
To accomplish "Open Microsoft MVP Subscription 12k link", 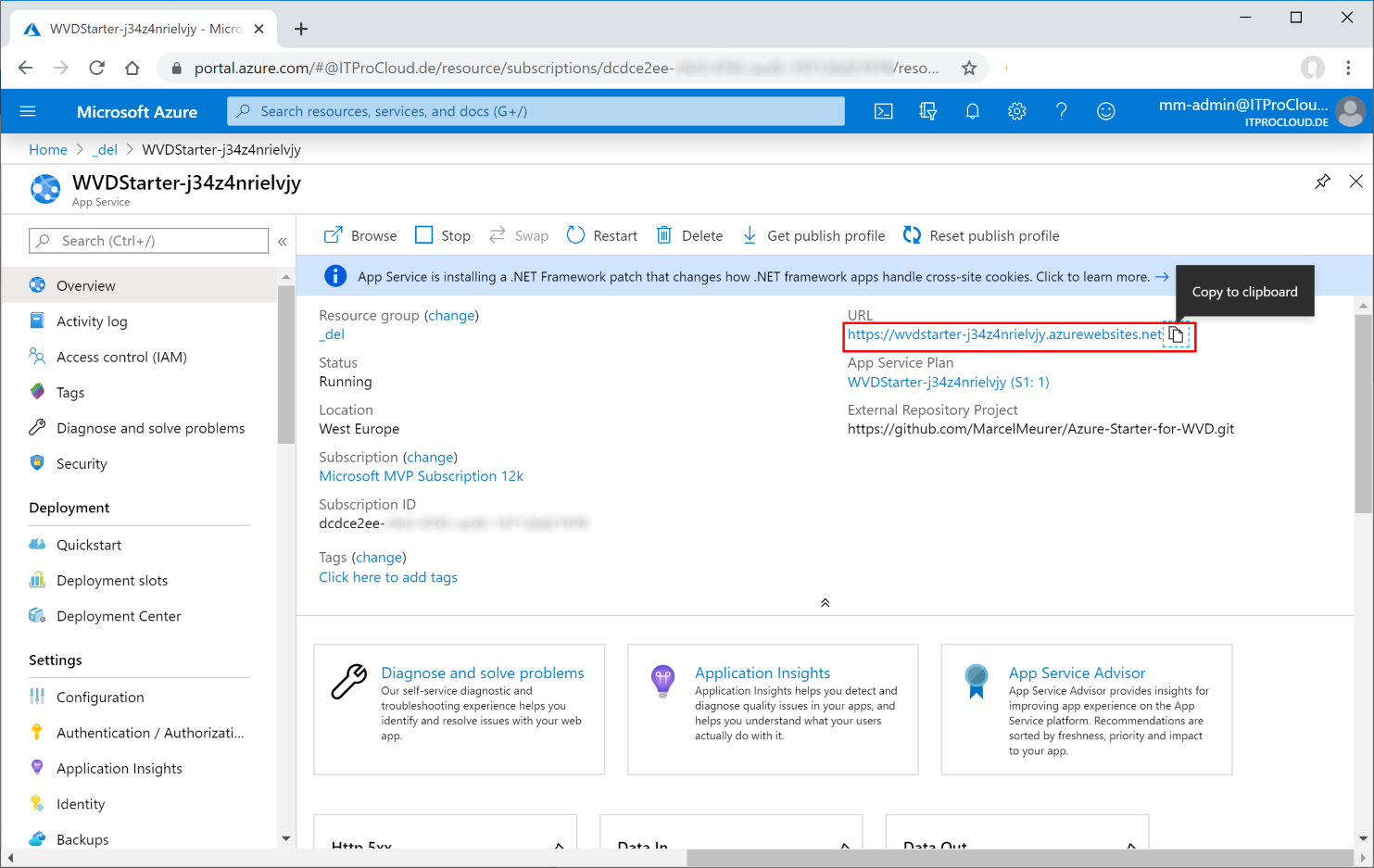I will (422, 476).
